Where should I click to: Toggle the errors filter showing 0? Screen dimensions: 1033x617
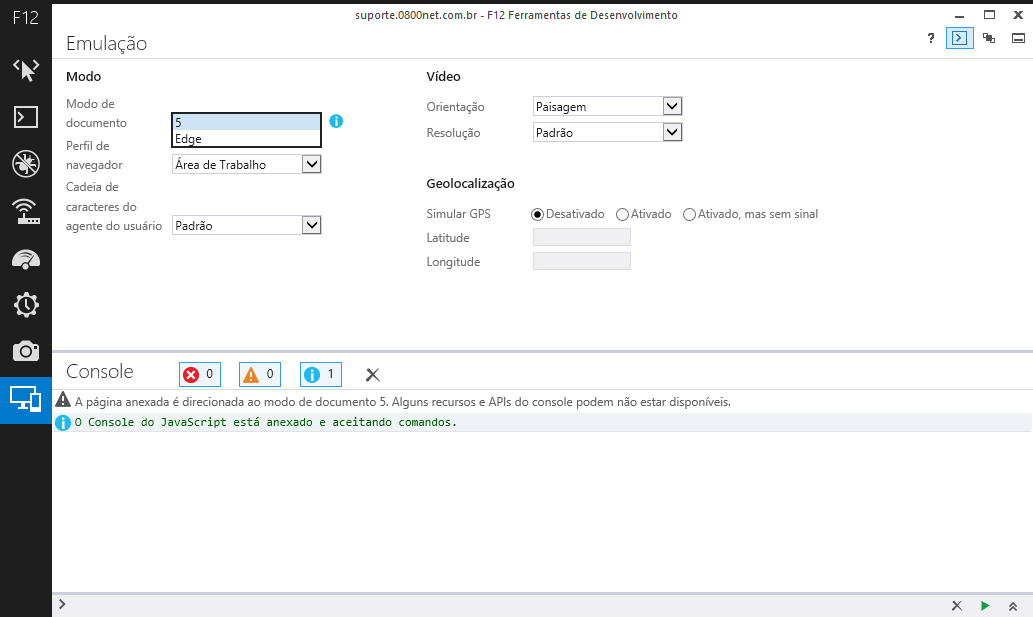pos(200,375)
